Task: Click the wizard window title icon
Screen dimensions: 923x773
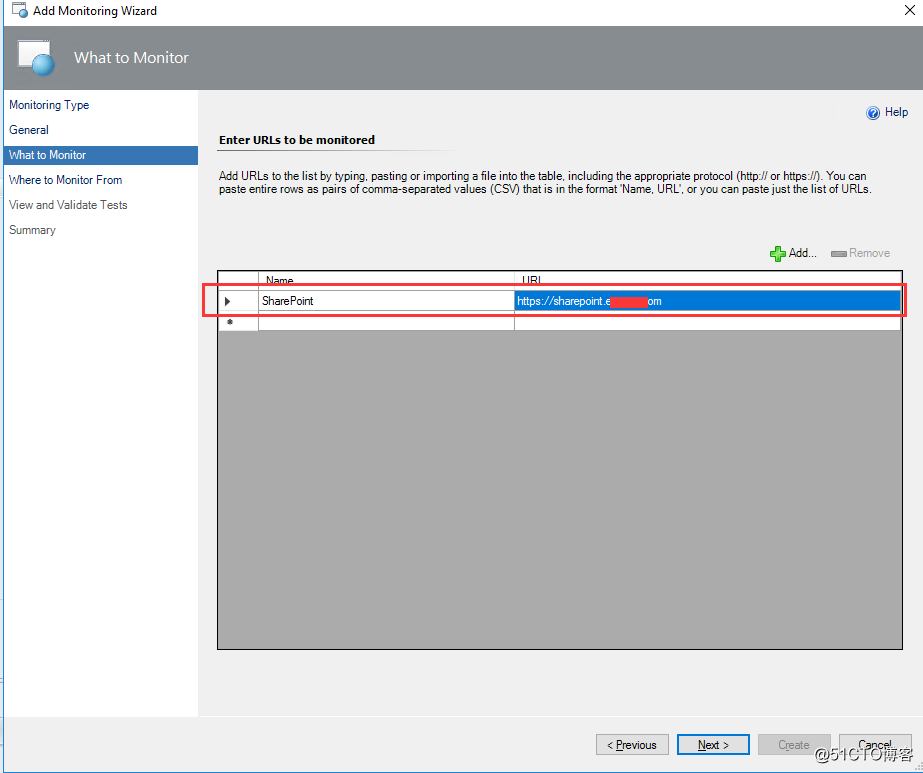Action: coord(19,10)
